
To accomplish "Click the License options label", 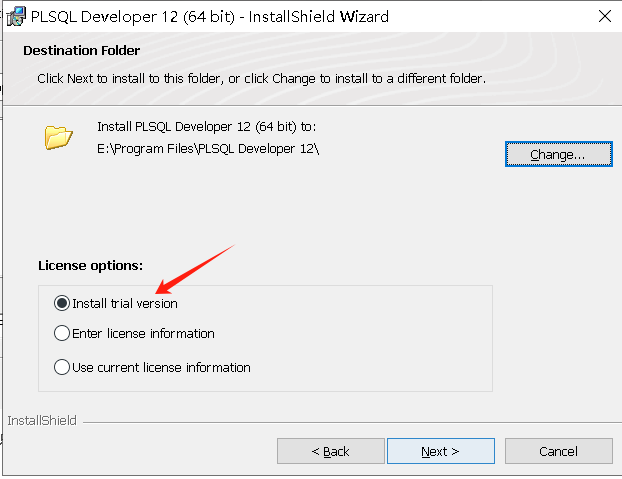I will (x=90, y=266).
